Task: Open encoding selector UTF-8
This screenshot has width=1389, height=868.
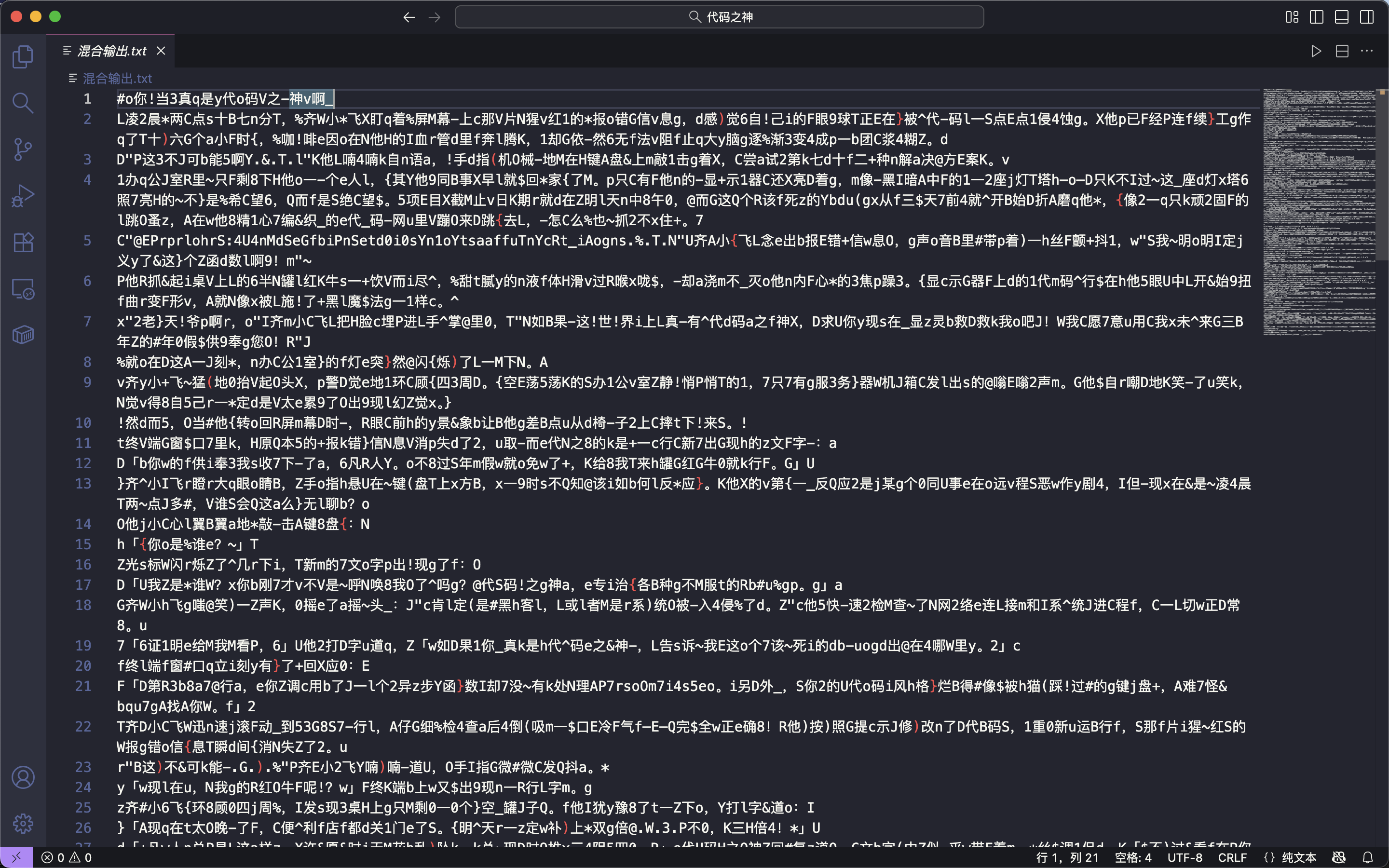Action: (1185, 857)
